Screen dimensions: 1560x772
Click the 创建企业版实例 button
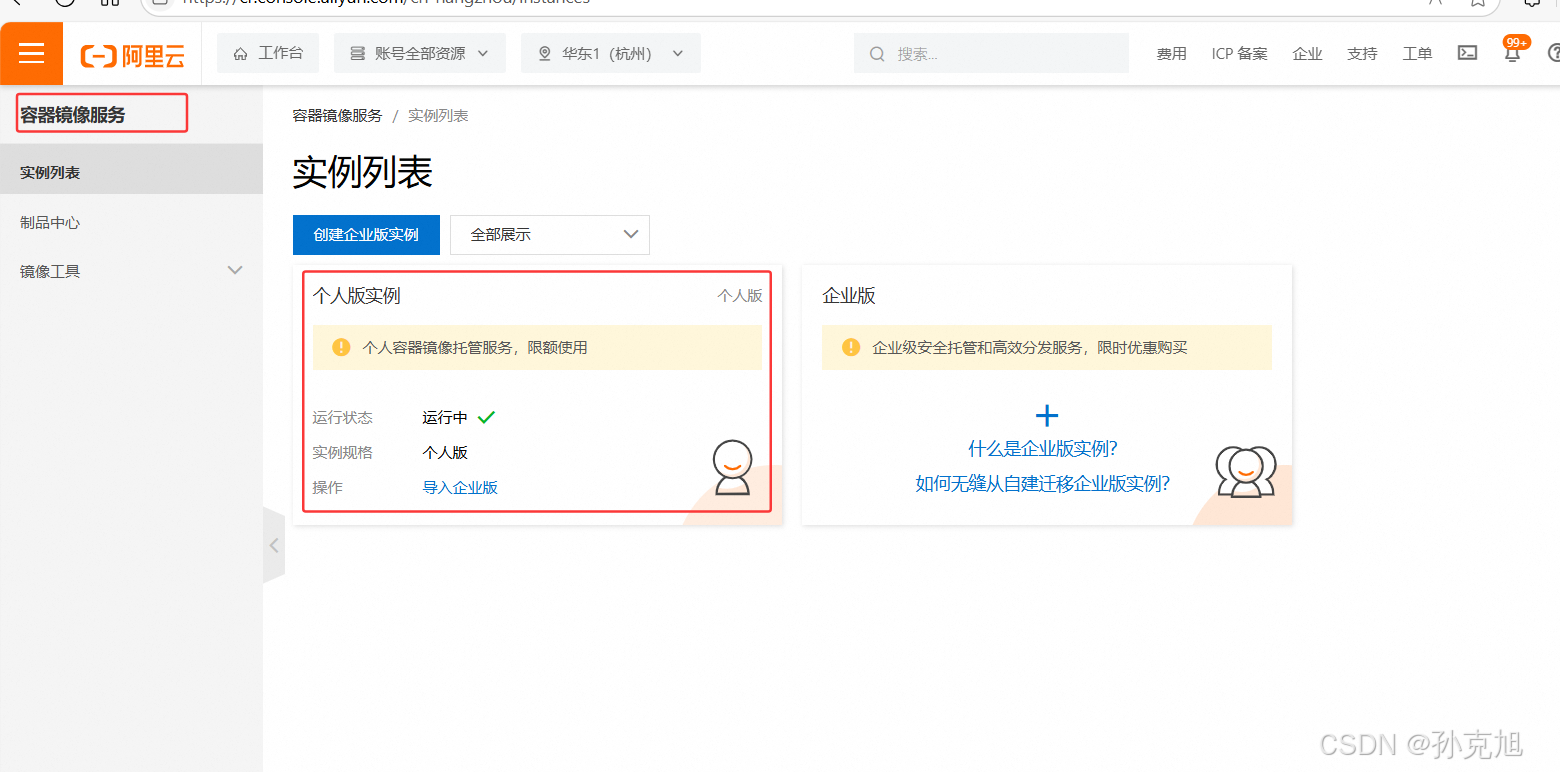coord(366,235)
